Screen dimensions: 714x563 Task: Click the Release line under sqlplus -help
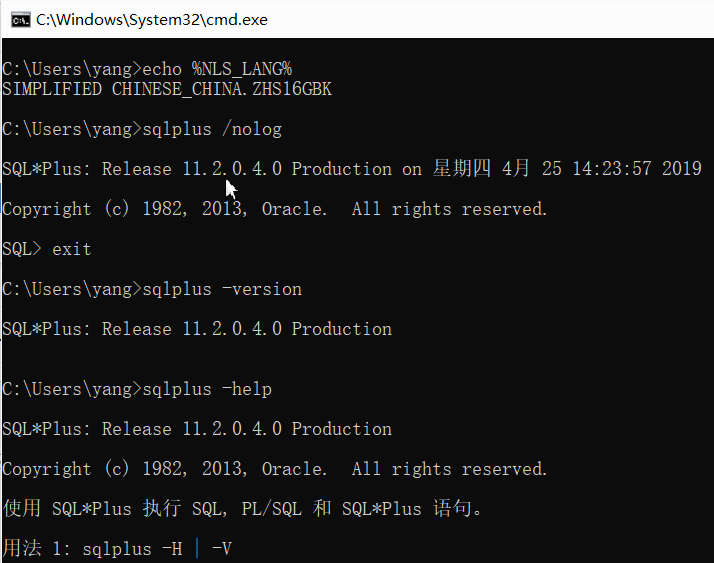click(x=197, y=429)
